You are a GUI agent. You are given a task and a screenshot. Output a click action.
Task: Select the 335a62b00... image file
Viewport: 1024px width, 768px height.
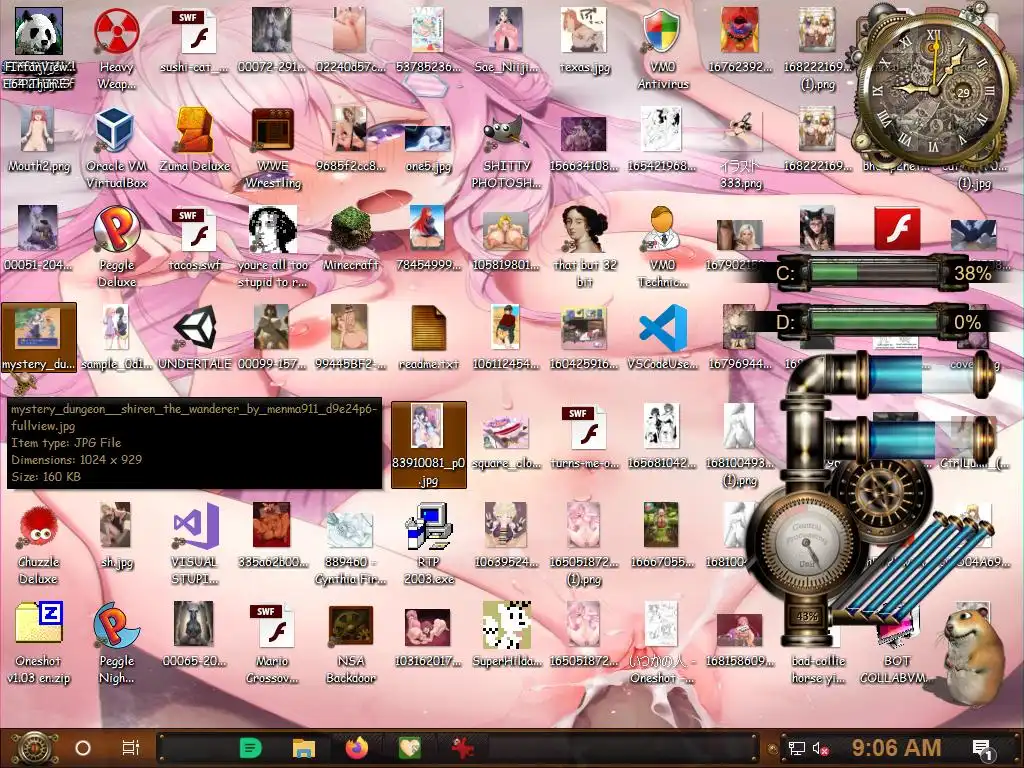point(272,537)
